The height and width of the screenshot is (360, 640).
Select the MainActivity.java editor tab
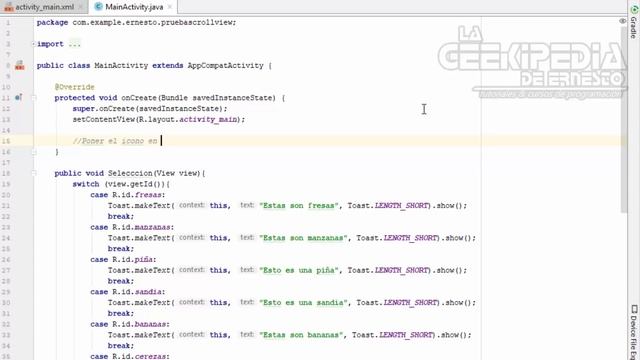coord(134,7)
